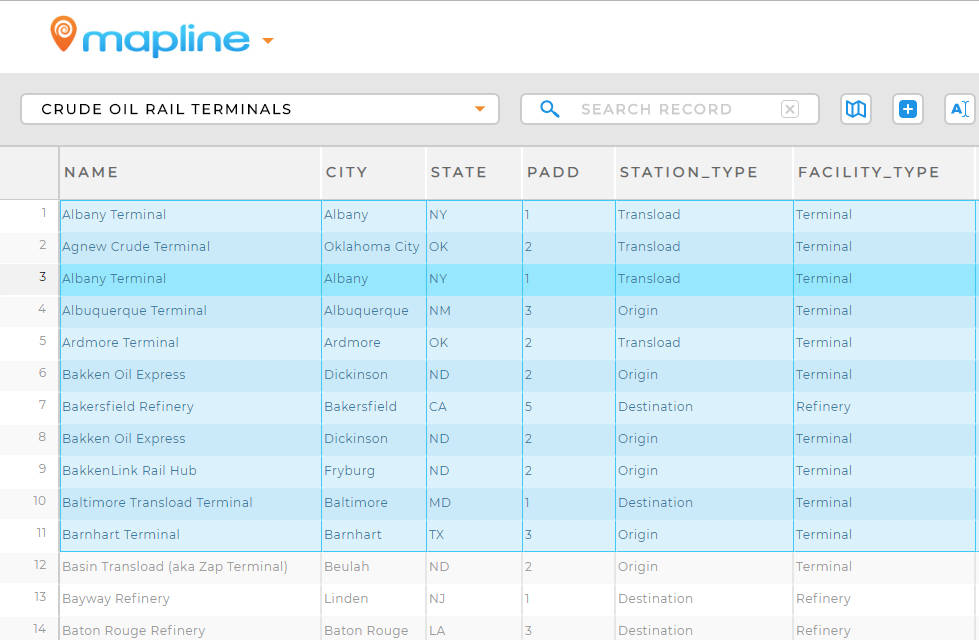Click the 'Fryburg' city cell

373,471
